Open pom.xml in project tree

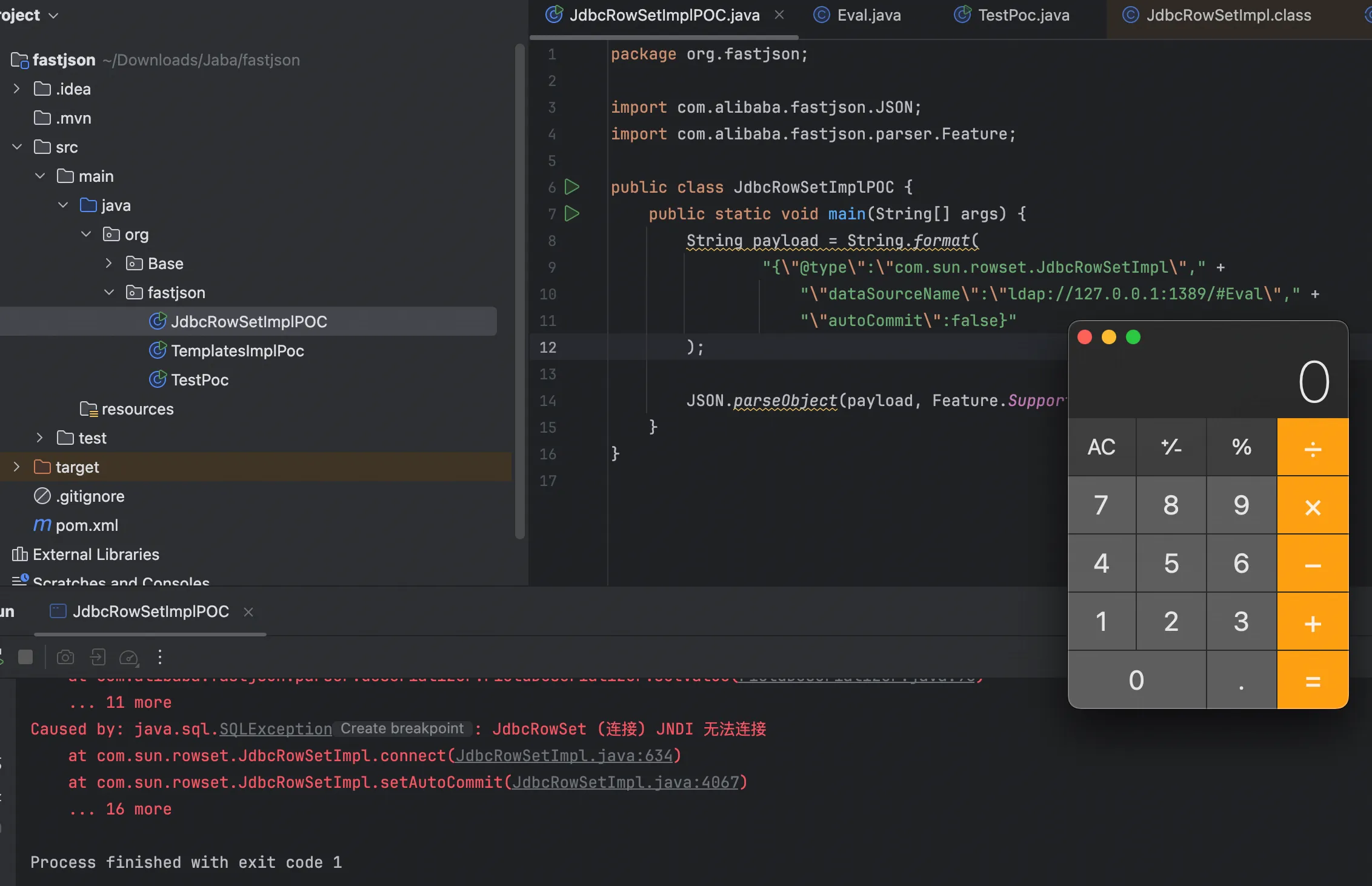87,525
